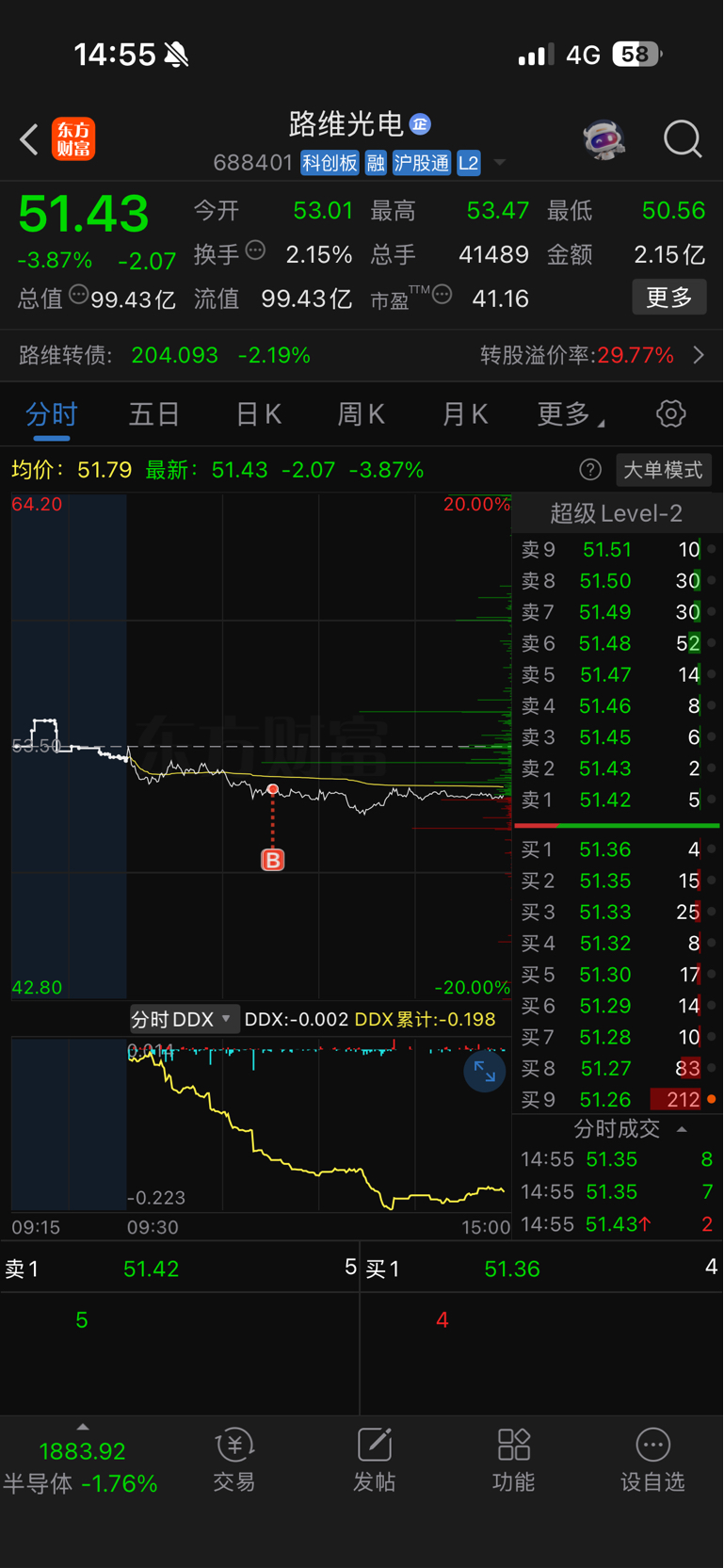Viewport: 724px width, 1568px height.
Task: Tap the 14:55 51.43 trade record
Action: point(618,1224)
